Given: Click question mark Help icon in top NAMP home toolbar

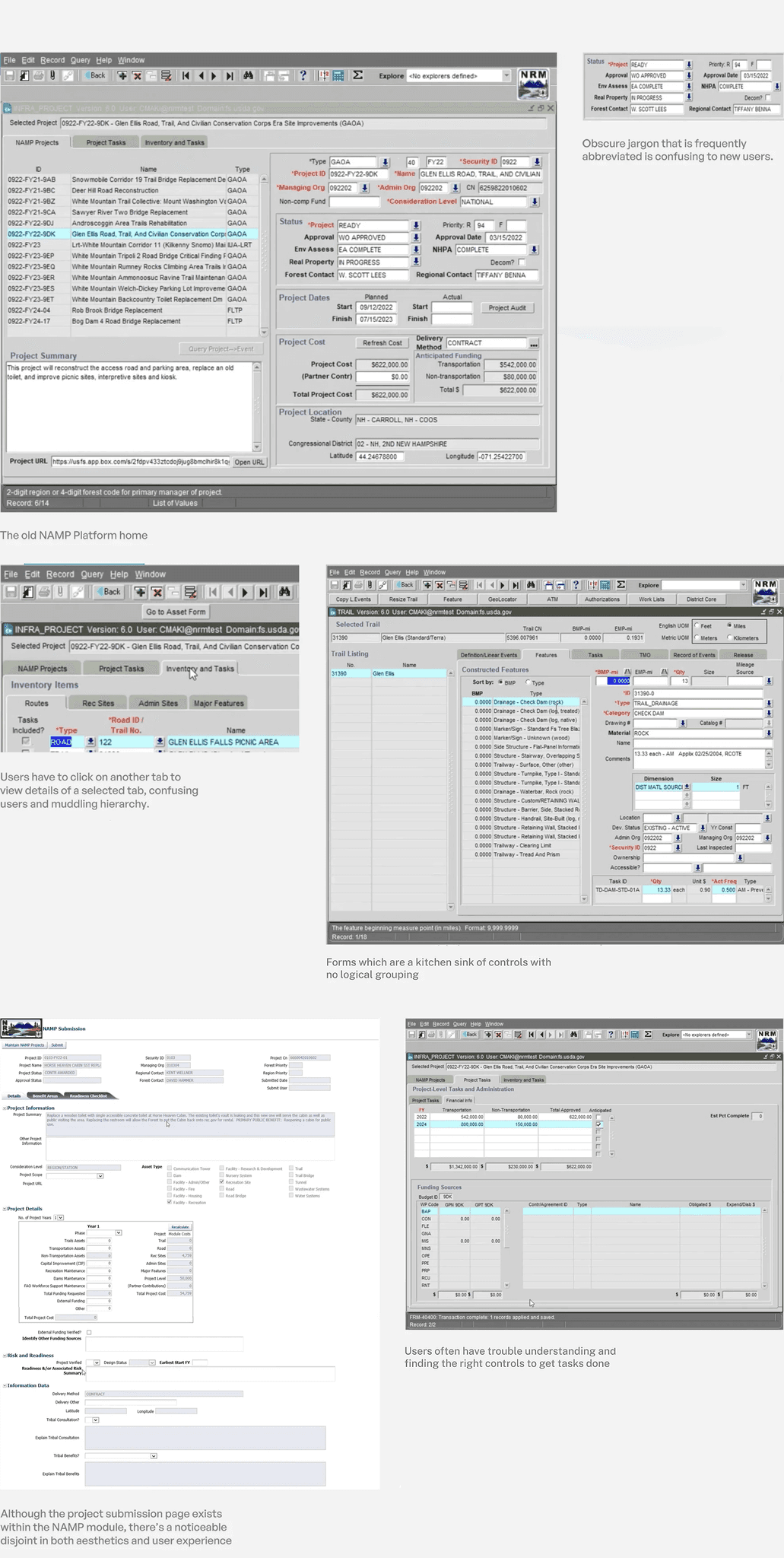Looking at the screenshot, I should click(x=303, y=75).
